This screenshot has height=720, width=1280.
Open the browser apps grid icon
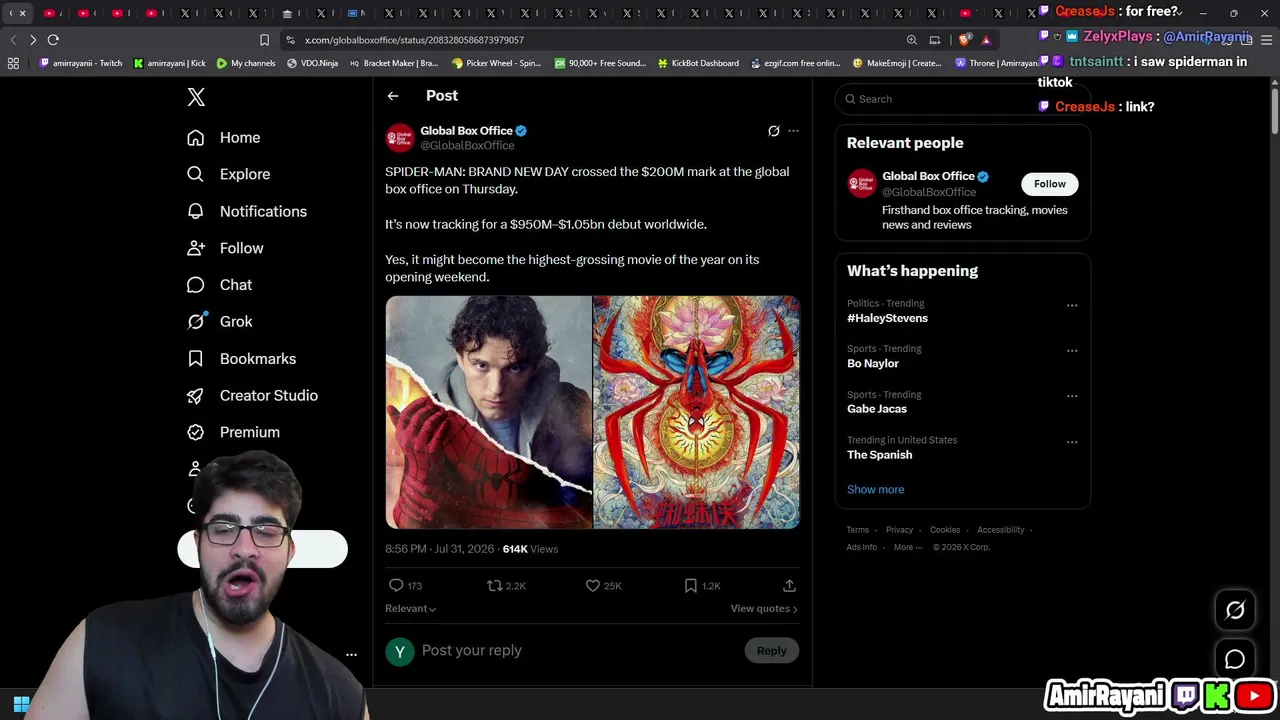click(13, 63)
